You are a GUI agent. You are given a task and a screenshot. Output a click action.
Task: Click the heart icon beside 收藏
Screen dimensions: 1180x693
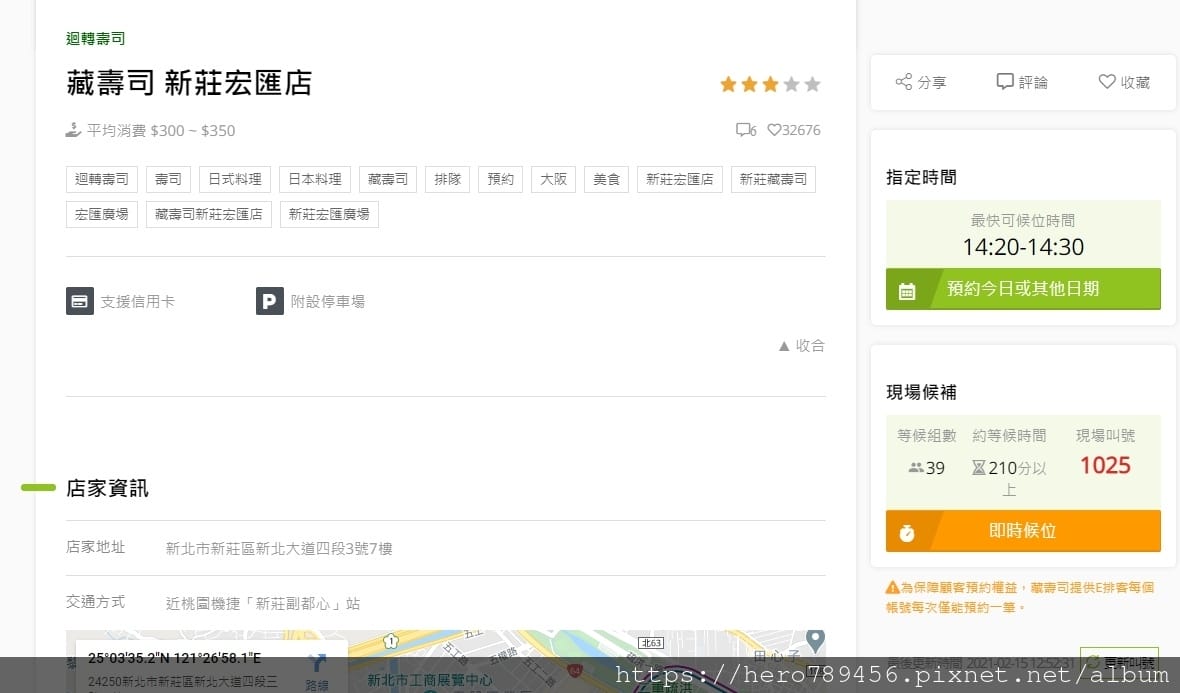(x=1106, y=81)
